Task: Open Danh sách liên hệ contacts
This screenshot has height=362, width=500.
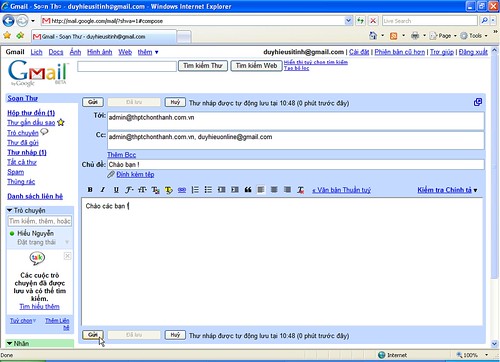Action: point(35,196)
